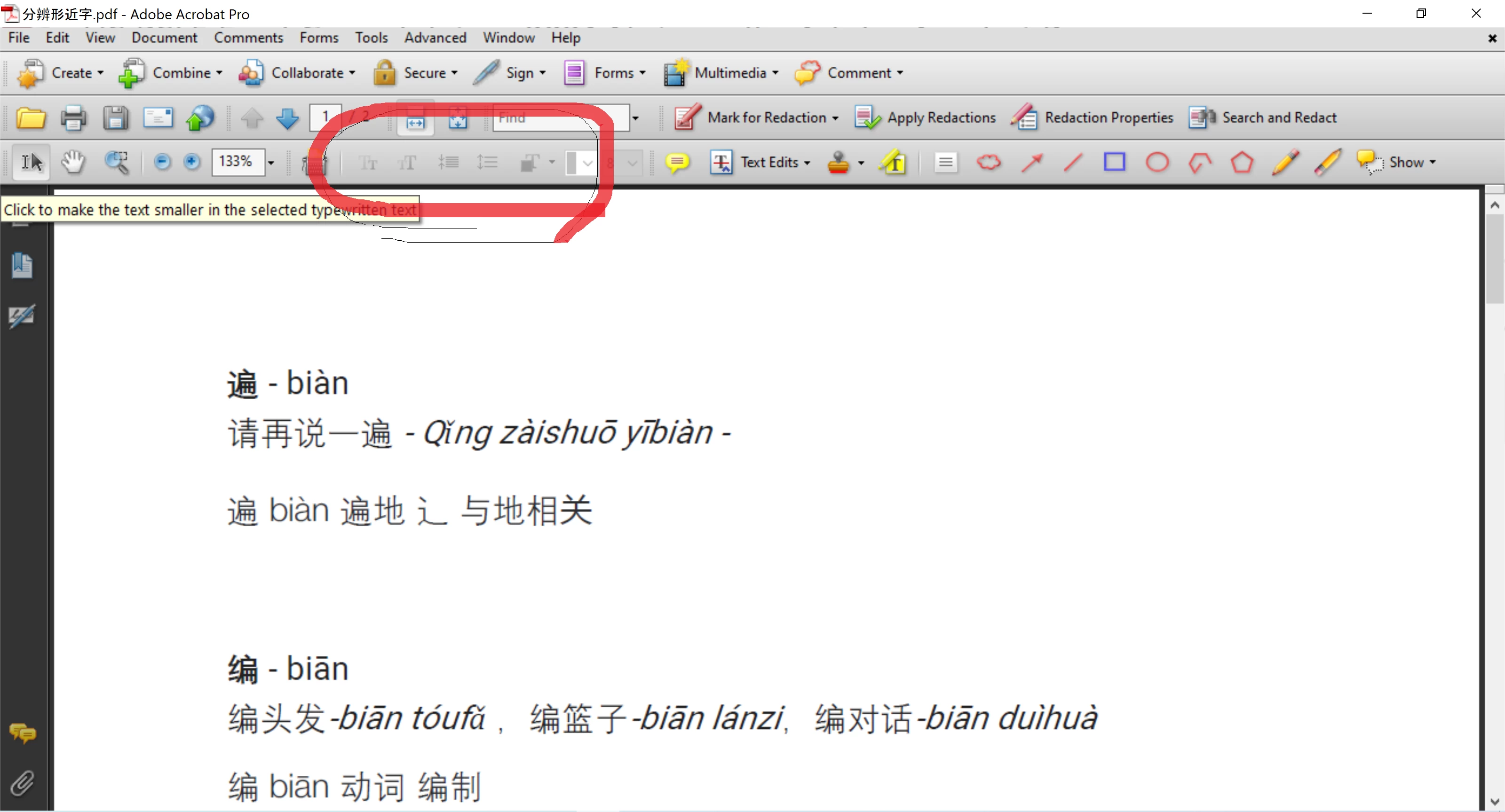Toggle the Attachments panel paperclip
This screenshot has height=812, width=1505.
[22, 783]
